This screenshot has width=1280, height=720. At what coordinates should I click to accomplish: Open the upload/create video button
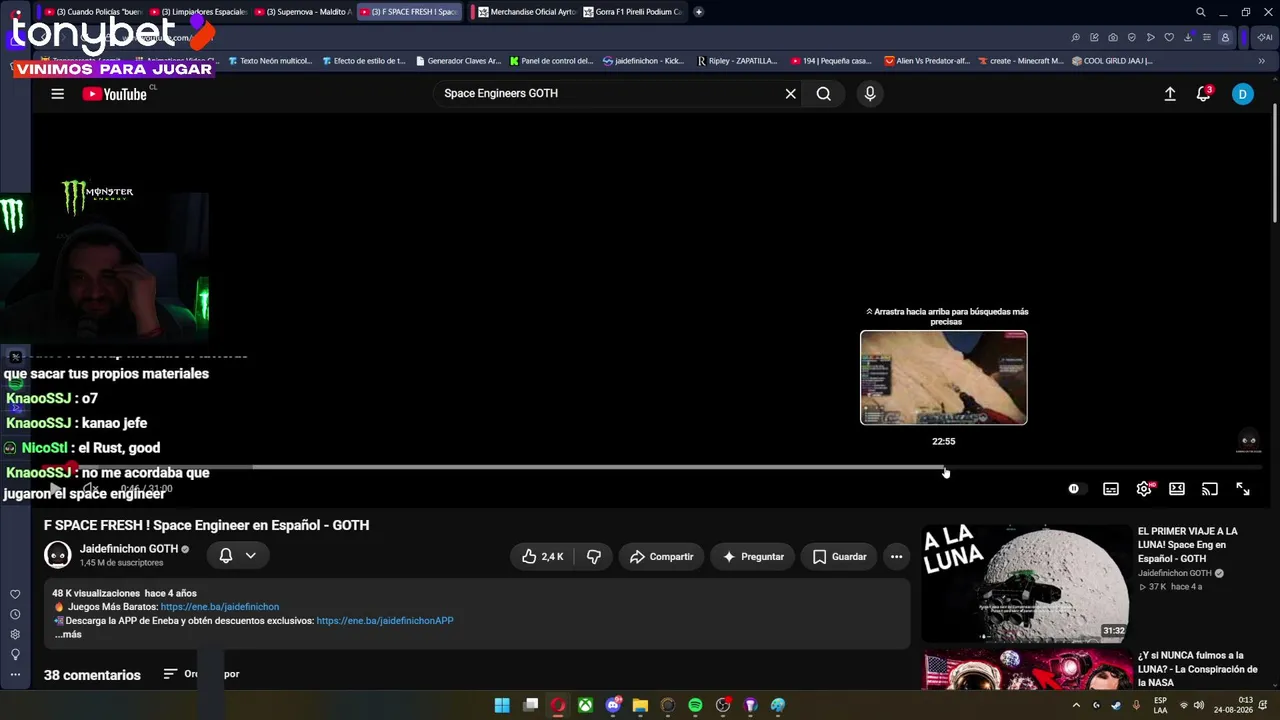pos(1170,94)
